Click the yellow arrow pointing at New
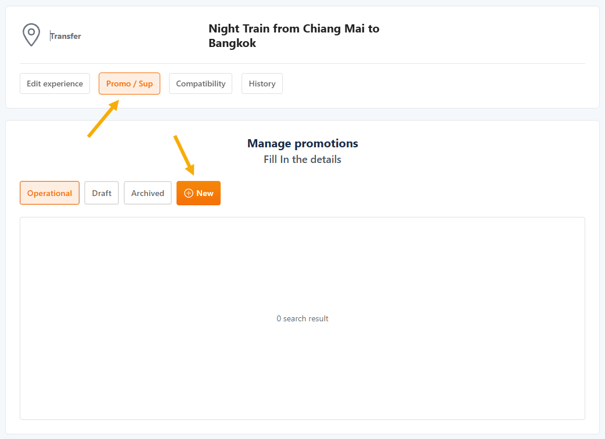 point(184,155)
